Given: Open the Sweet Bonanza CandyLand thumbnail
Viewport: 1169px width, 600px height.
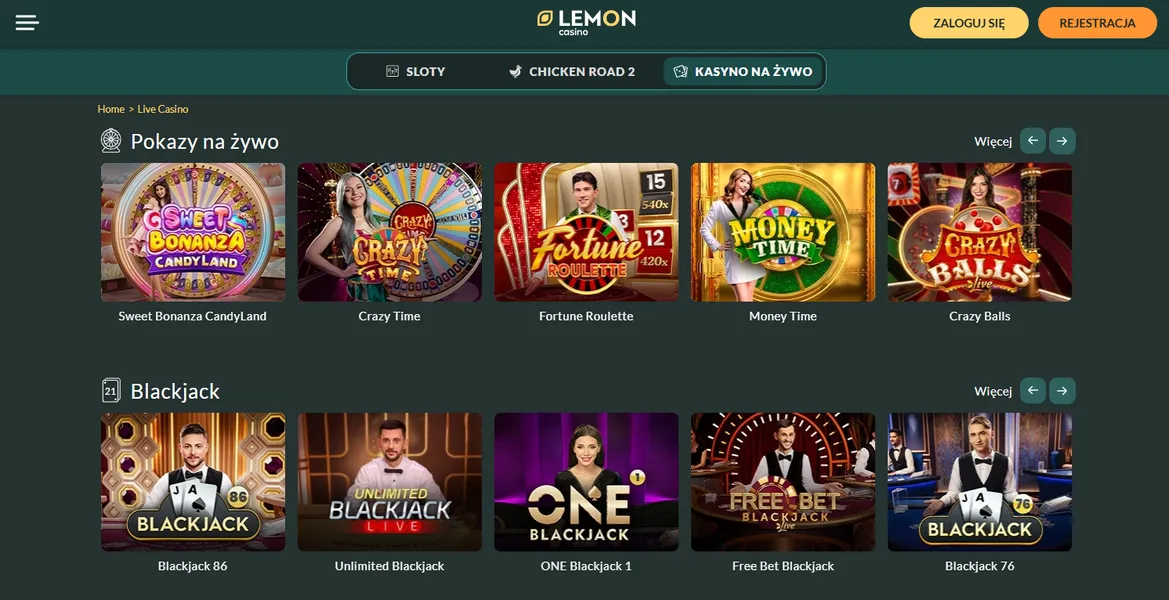Looking at the screenshot, I should tap(192, 233).
